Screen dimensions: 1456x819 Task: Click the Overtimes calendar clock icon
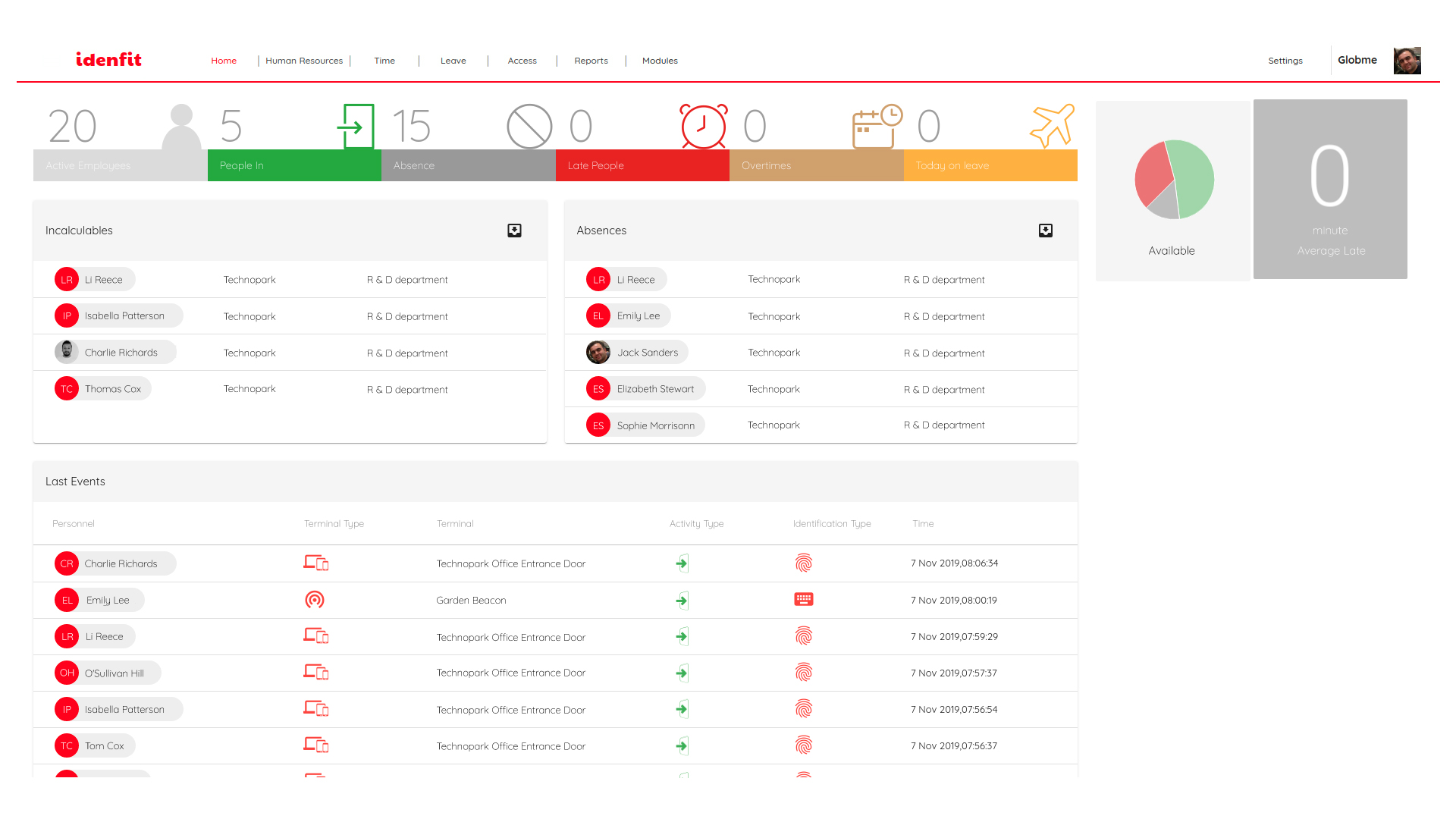[877, 127]
